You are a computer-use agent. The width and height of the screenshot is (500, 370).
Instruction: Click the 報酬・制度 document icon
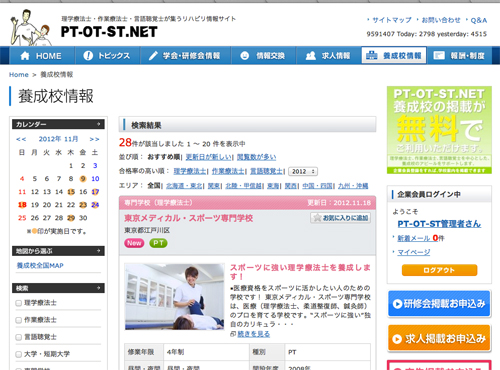click(x=439, y=56)
